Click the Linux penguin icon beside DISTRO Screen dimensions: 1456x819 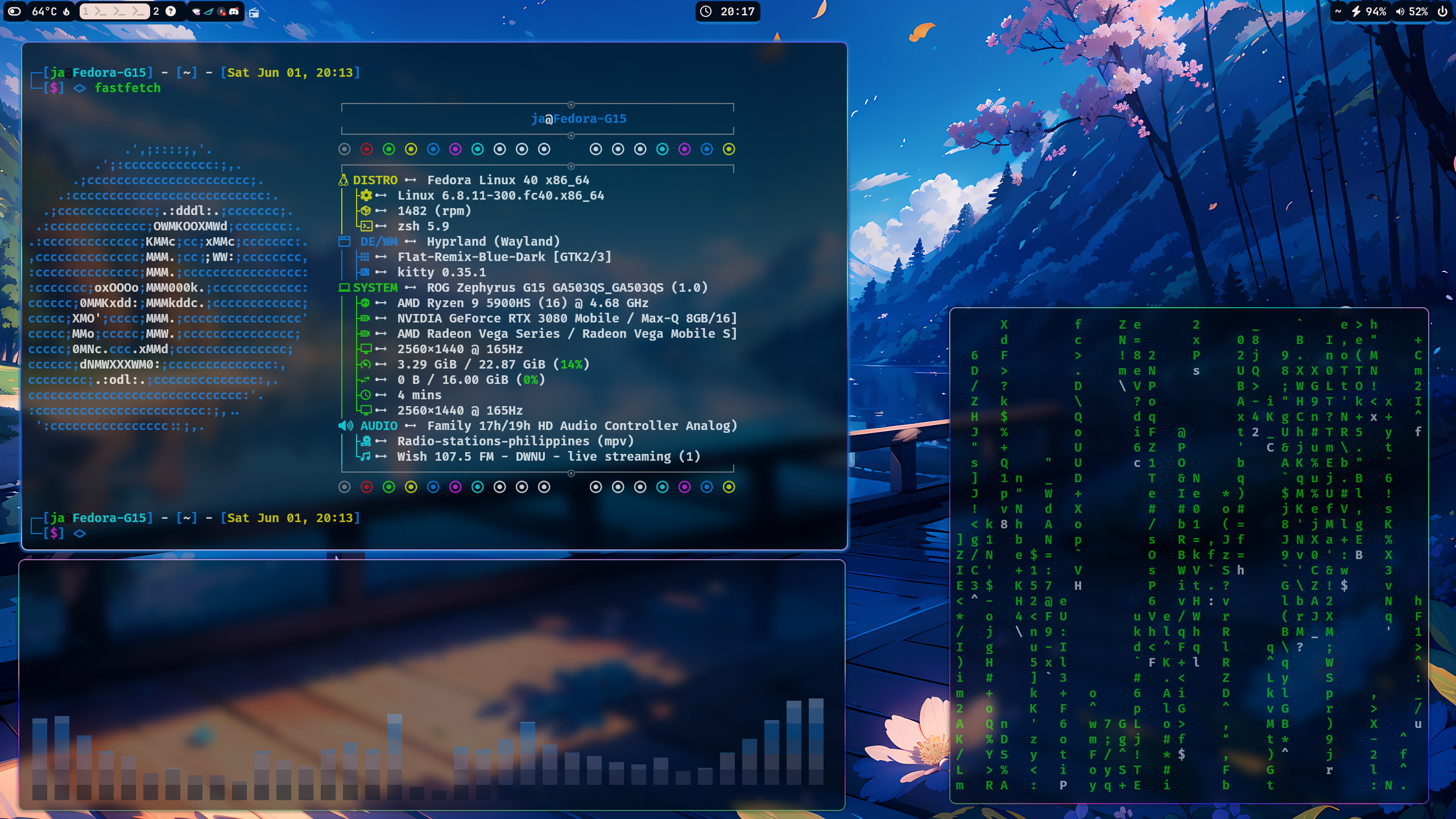(x=344, y=180)
